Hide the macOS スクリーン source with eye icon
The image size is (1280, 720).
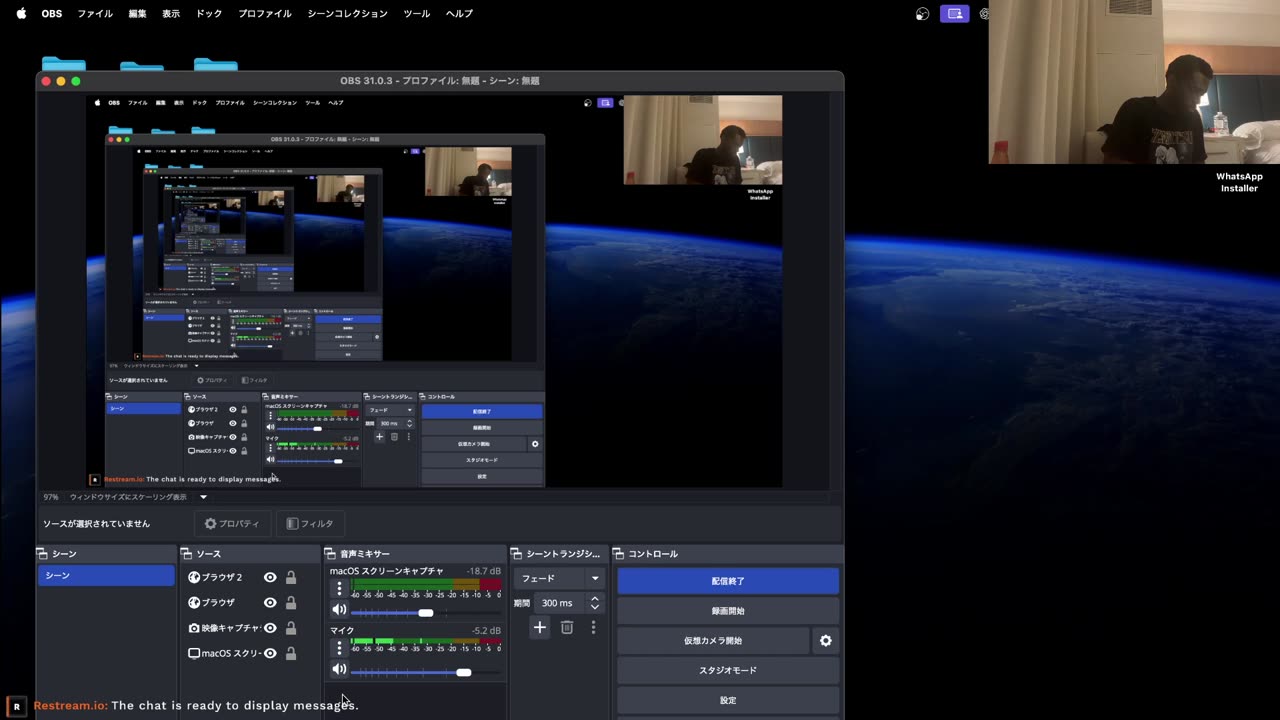[270, 653]
